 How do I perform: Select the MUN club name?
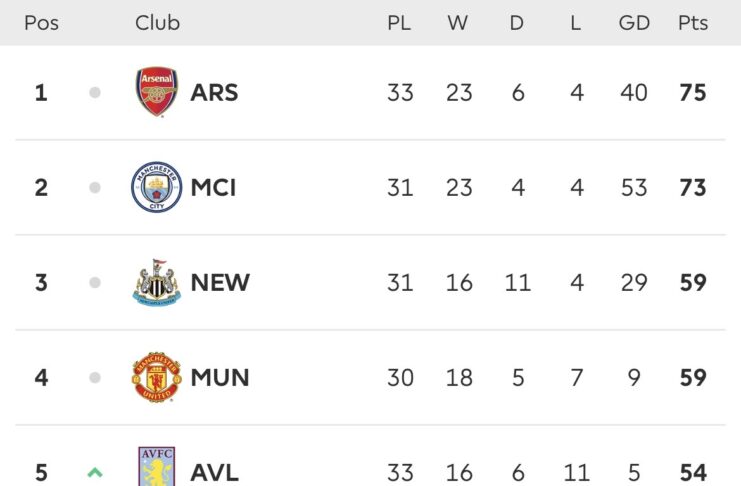(x=220, y=378)
